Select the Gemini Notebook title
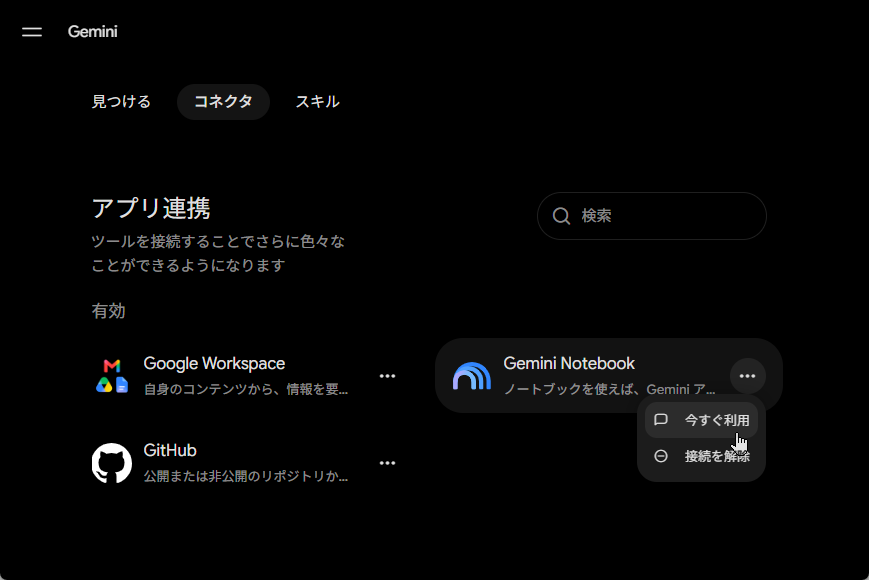This screenshot has width=869, height=580. point(569,363)
